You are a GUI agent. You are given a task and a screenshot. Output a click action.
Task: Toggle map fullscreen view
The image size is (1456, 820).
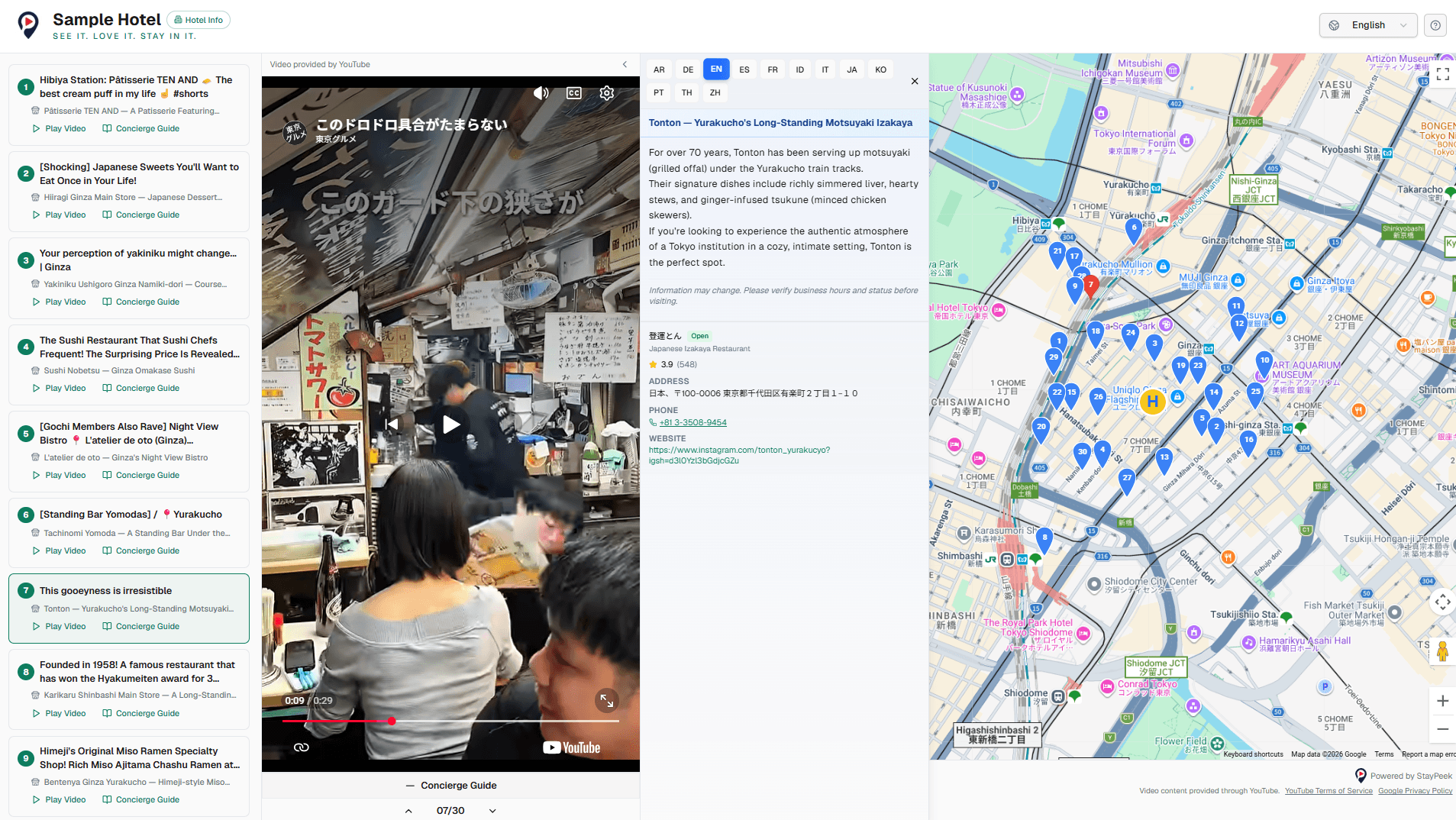(x=1442, y=74)
